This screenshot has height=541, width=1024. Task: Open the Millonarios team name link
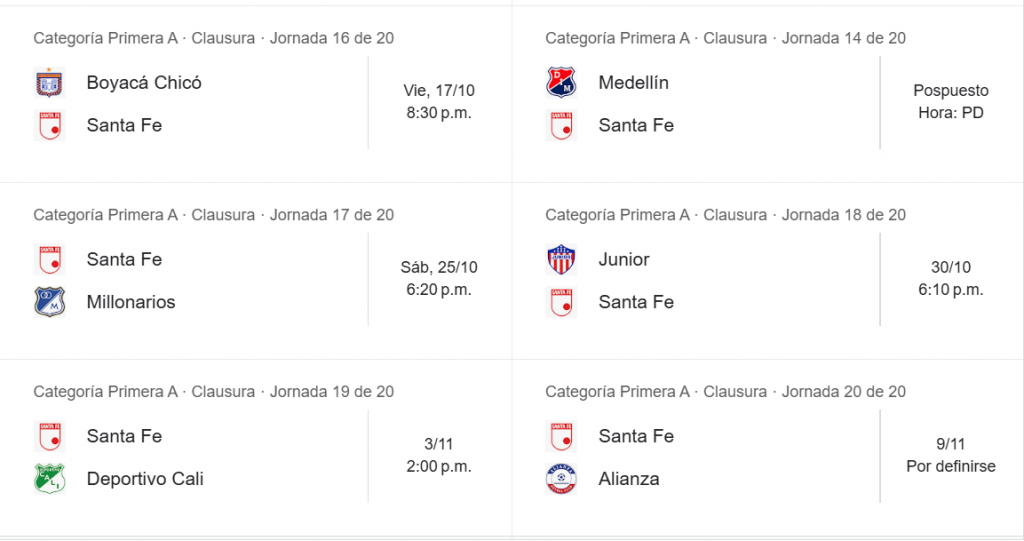pyautogui.click(x=131, y=302)
